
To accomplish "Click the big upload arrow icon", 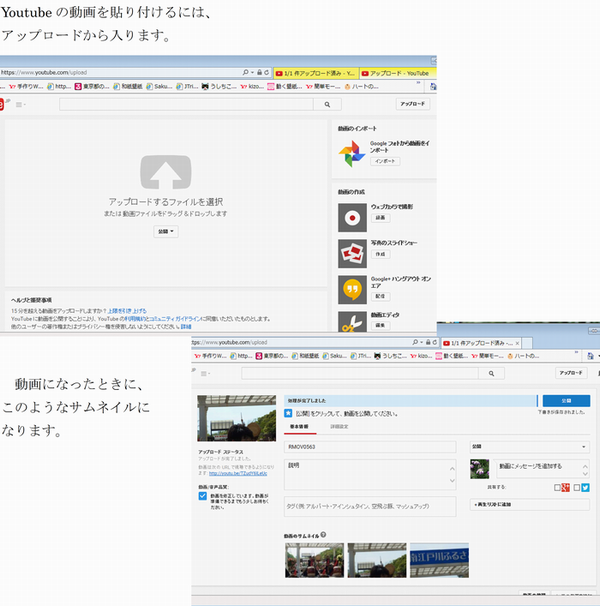I will tap(165, 172).
